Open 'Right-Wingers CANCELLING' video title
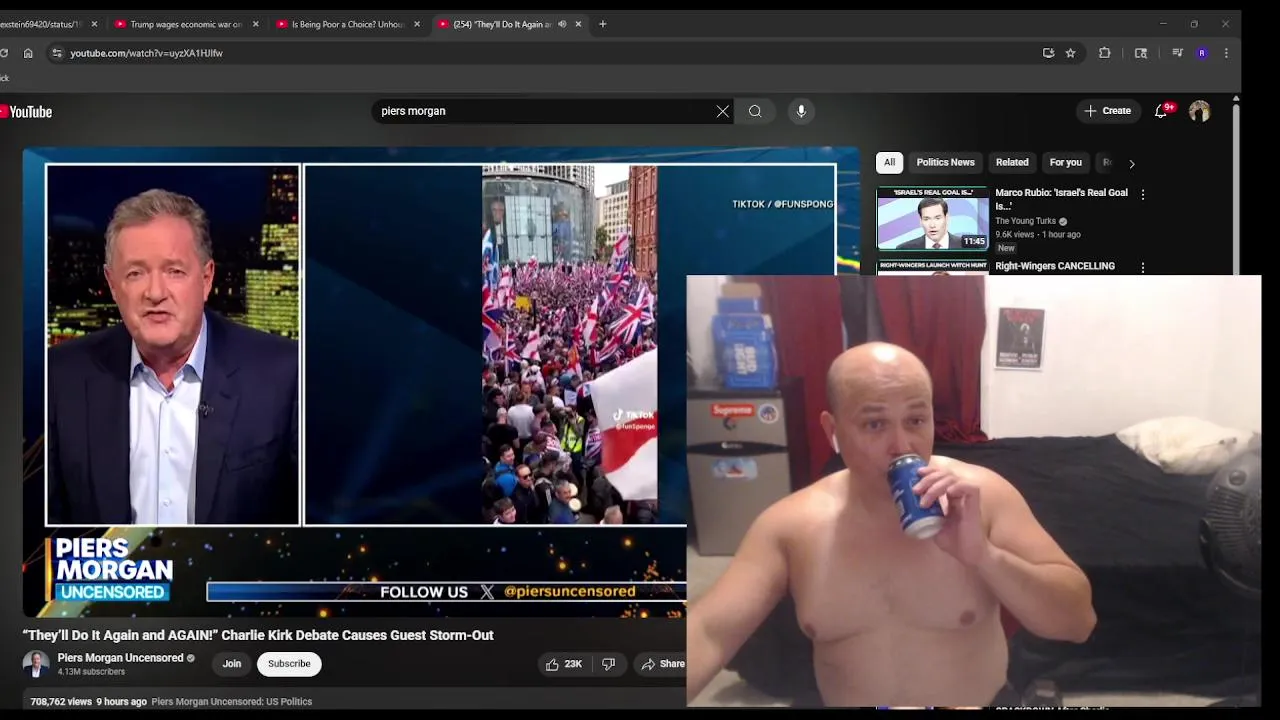1280x720 pixels. 1055,266
